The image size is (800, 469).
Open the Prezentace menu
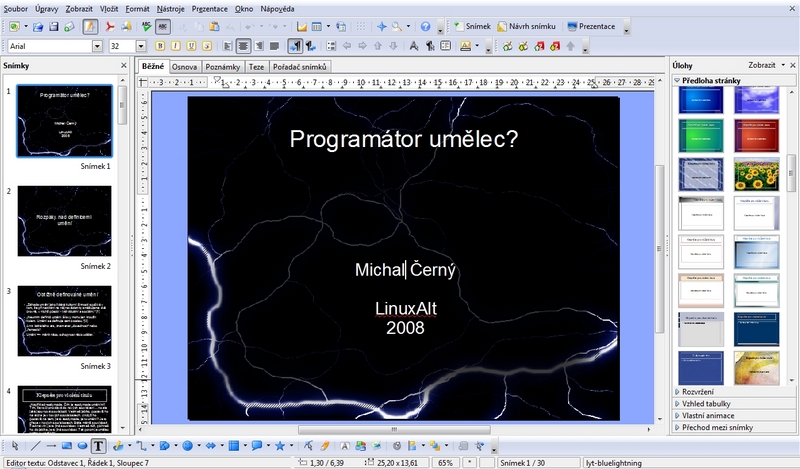pyautogui.click(x=210, y=9)
